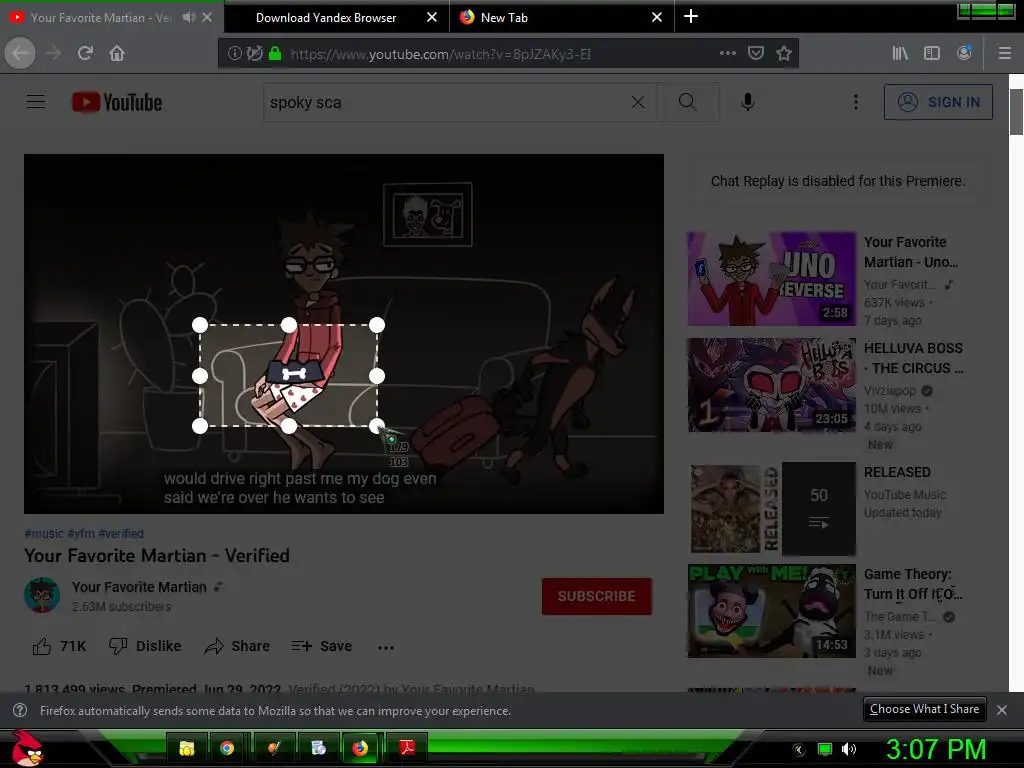This screenshot has width=1024, height=768.
Task: Bookmark this page with the star icon
Action: 784,53
